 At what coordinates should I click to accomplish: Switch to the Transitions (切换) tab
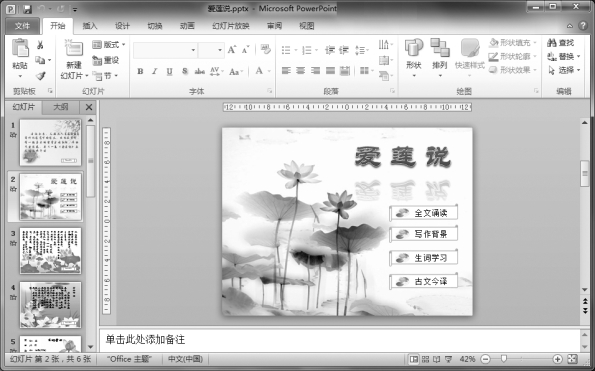click(154, 26)
